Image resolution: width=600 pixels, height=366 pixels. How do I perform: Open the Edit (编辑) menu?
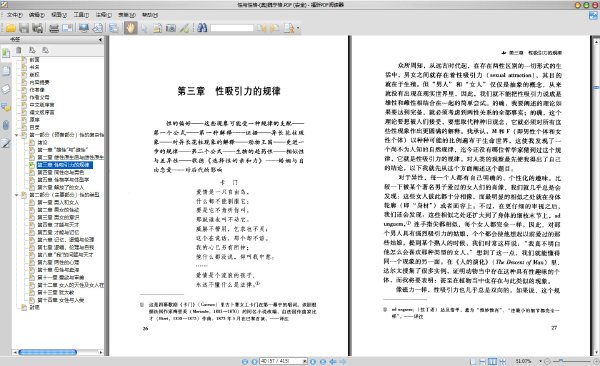[36, 15]
